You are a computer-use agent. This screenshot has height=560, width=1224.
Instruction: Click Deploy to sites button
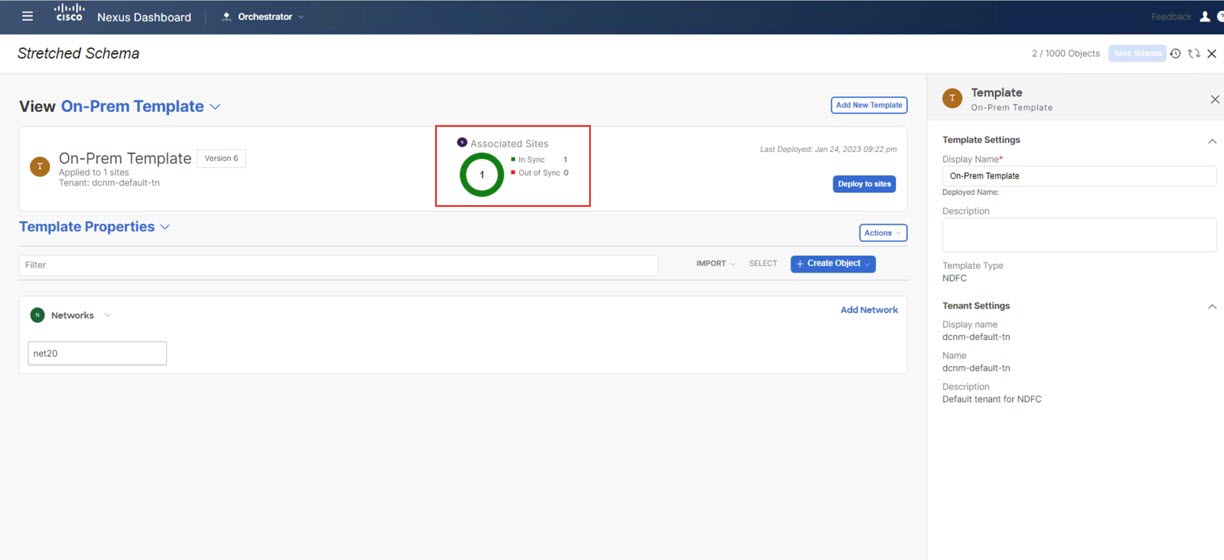click(x=864, y=184)
